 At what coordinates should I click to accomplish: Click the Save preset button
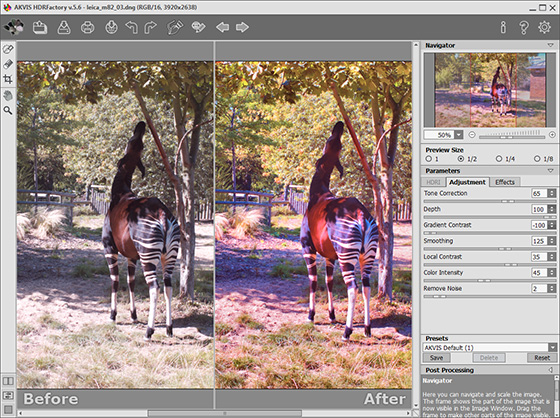436,358
